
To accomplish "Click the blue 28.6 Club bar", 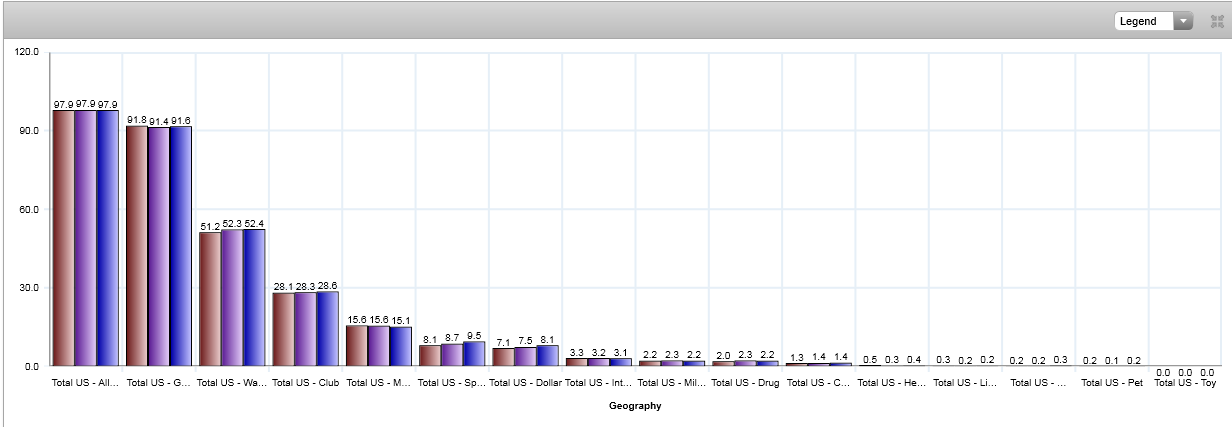I will [x=328, y=328].
